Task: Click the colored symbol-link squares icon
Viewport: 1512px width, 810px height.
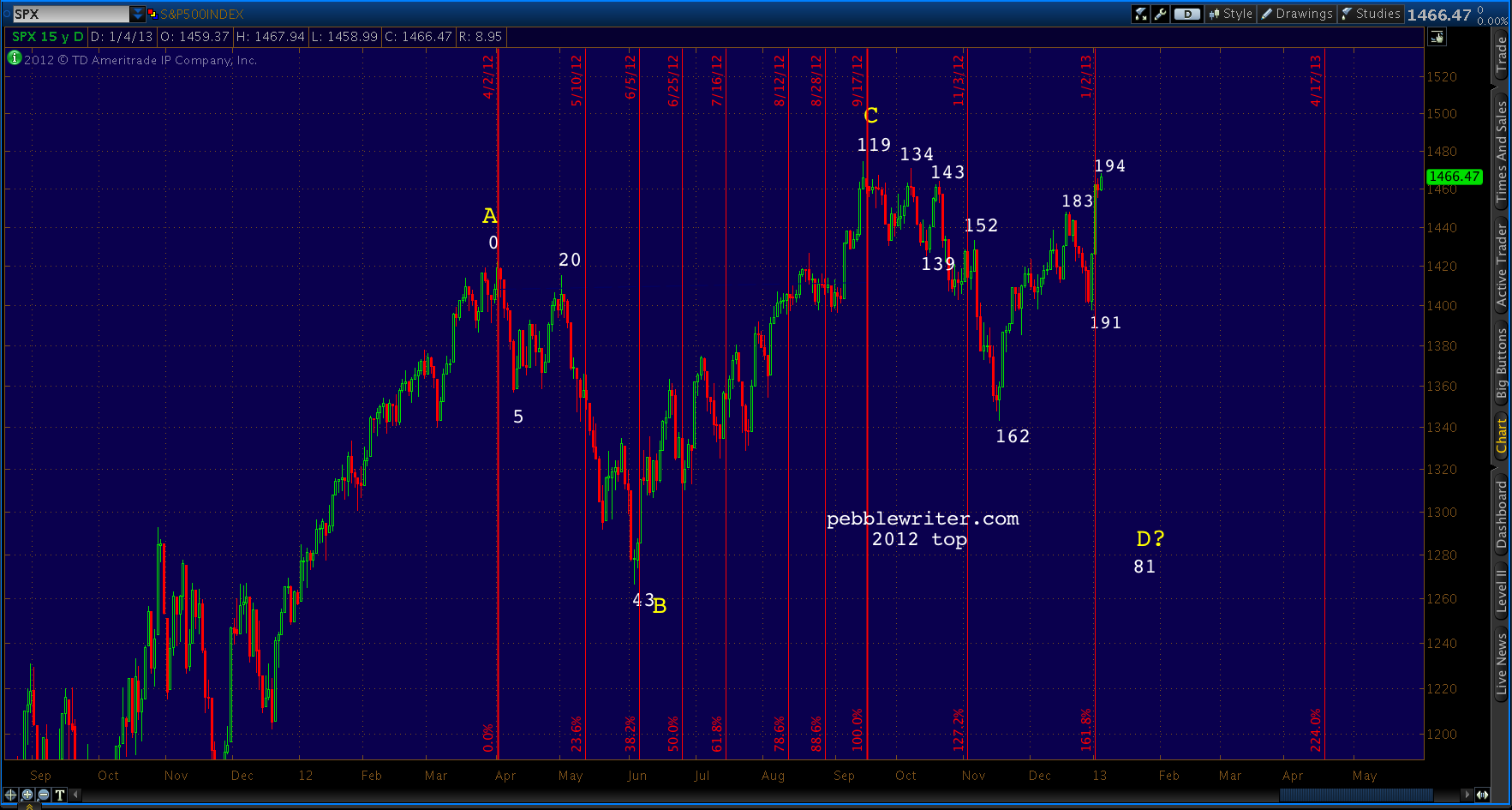Action: coord(152,14)
